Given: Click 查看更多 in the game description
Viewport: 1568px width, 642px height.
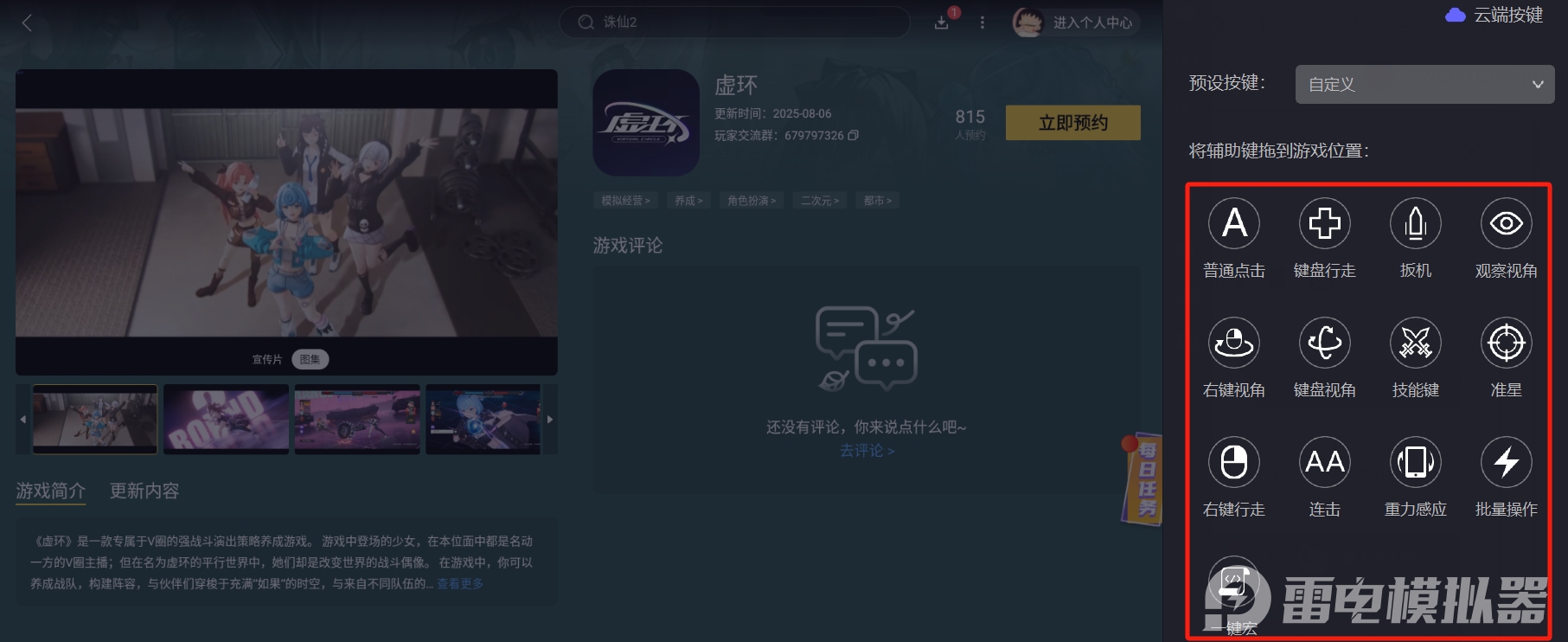Looking at the screenshot, I should click(x=460, y=584).
